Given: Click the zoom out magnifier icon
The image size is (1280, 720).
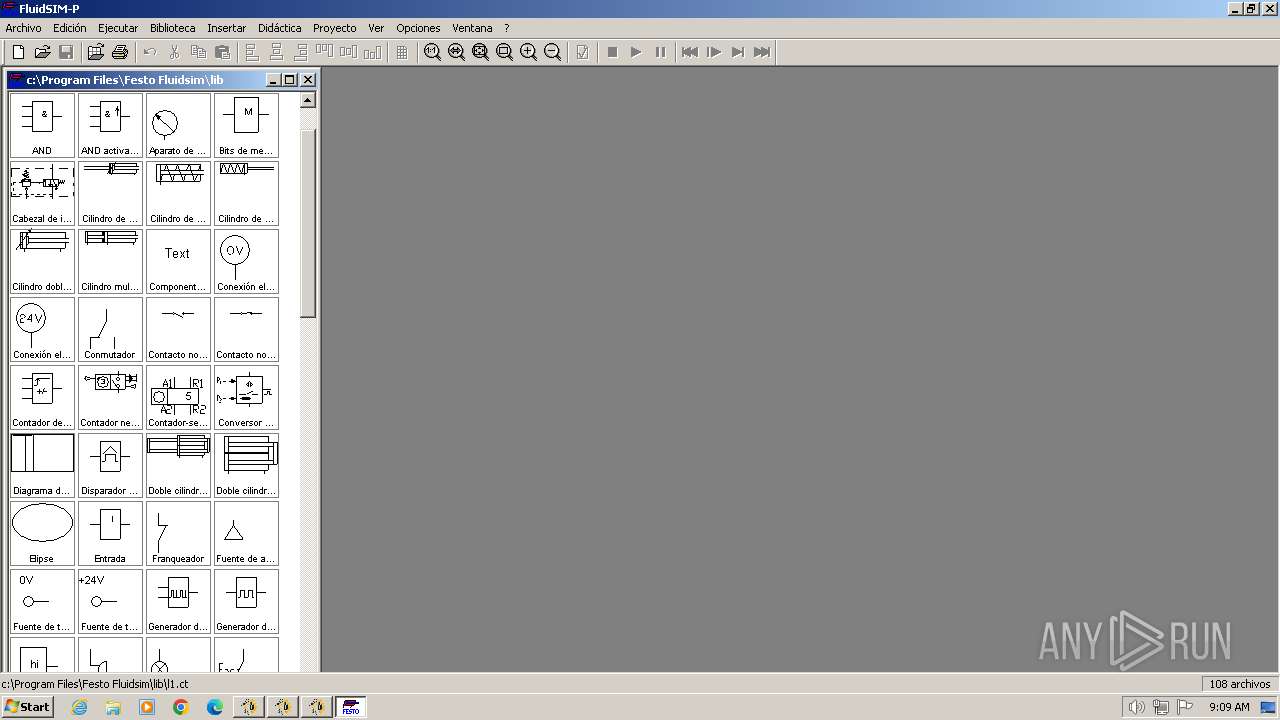Looking at the screenshot, I should 552,52.
